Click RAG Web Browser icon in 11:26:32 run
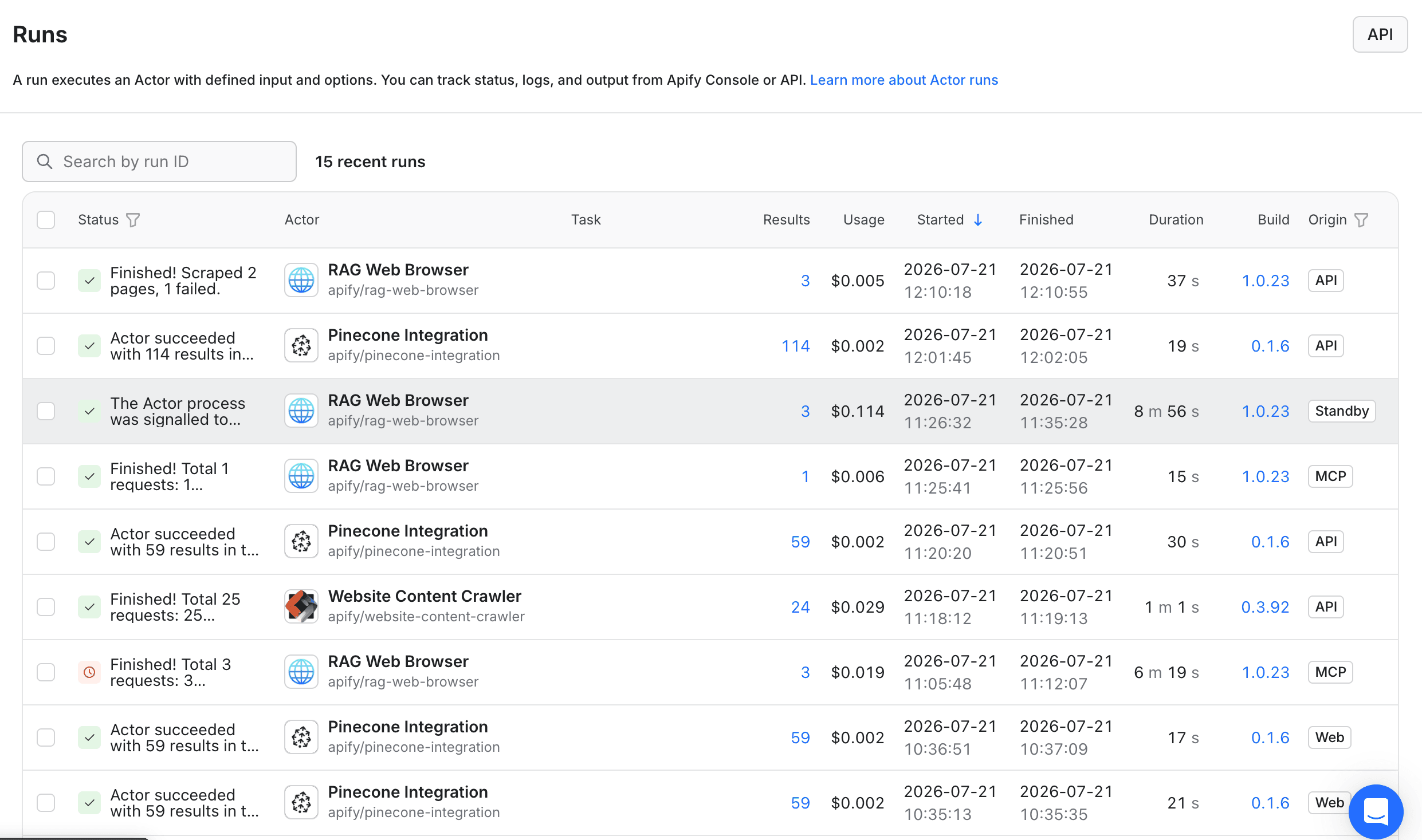The image size is (1422, 840). point(301,411)
